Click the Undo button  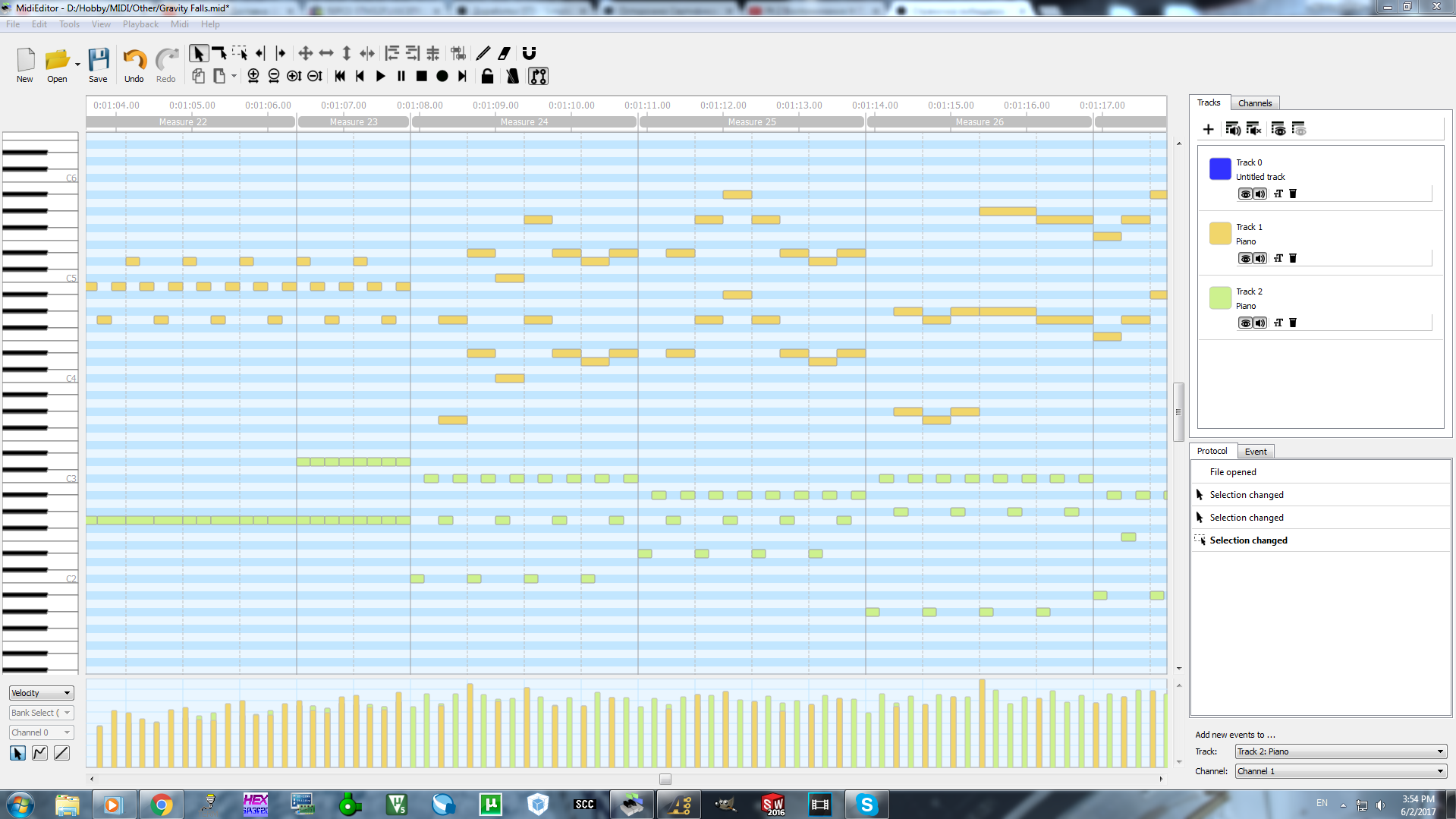tap(134, 65)
